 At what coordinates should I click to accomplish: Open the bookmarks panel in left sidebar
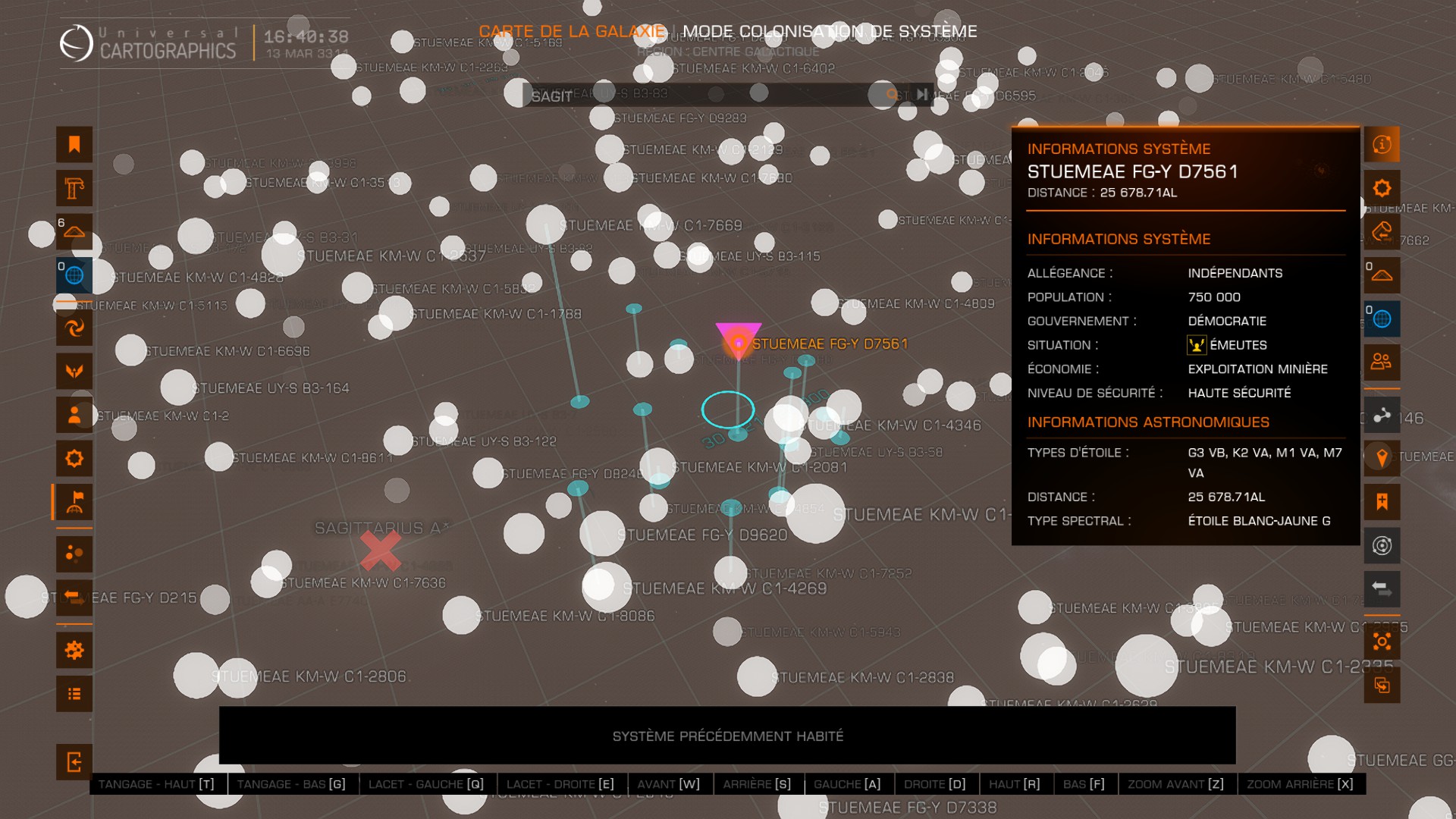coord(74,144)
